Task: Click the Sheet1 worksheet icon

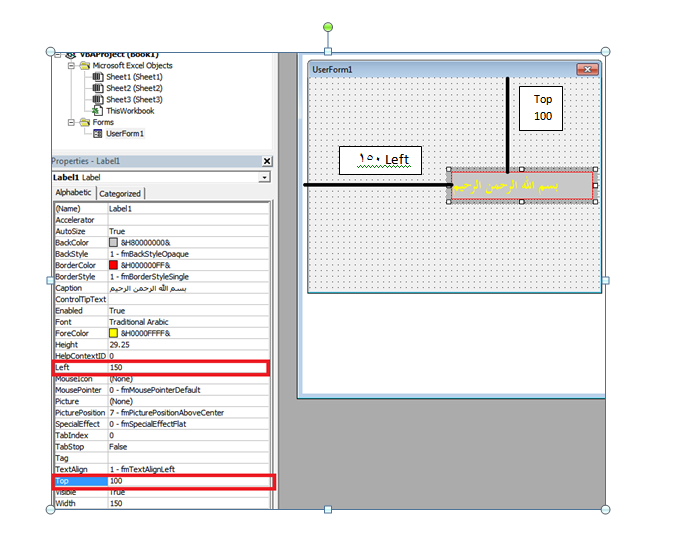Action: [x=98, y=77]
